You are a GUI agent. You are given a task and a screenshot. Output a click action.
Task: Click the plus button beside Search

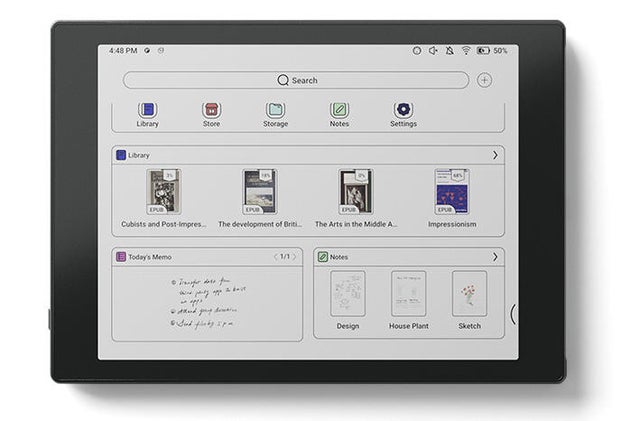coord(484,80)
